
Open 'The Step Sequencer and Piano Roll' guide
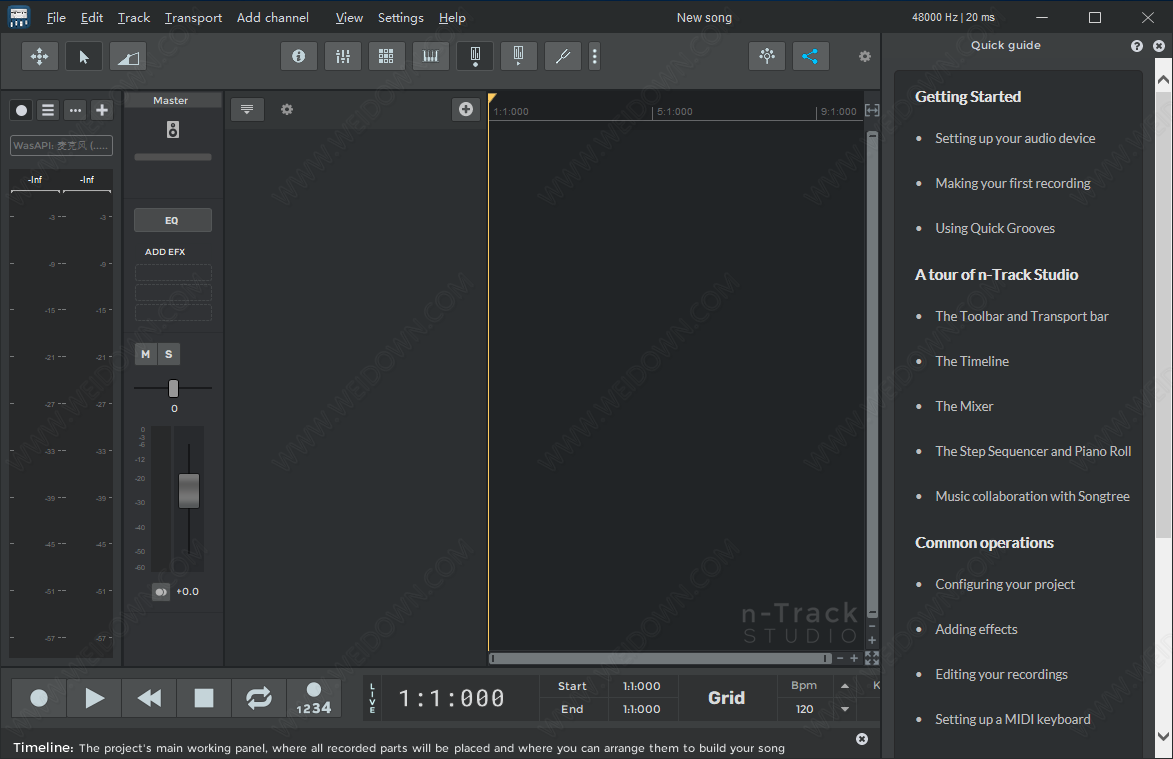point(1033,451)
